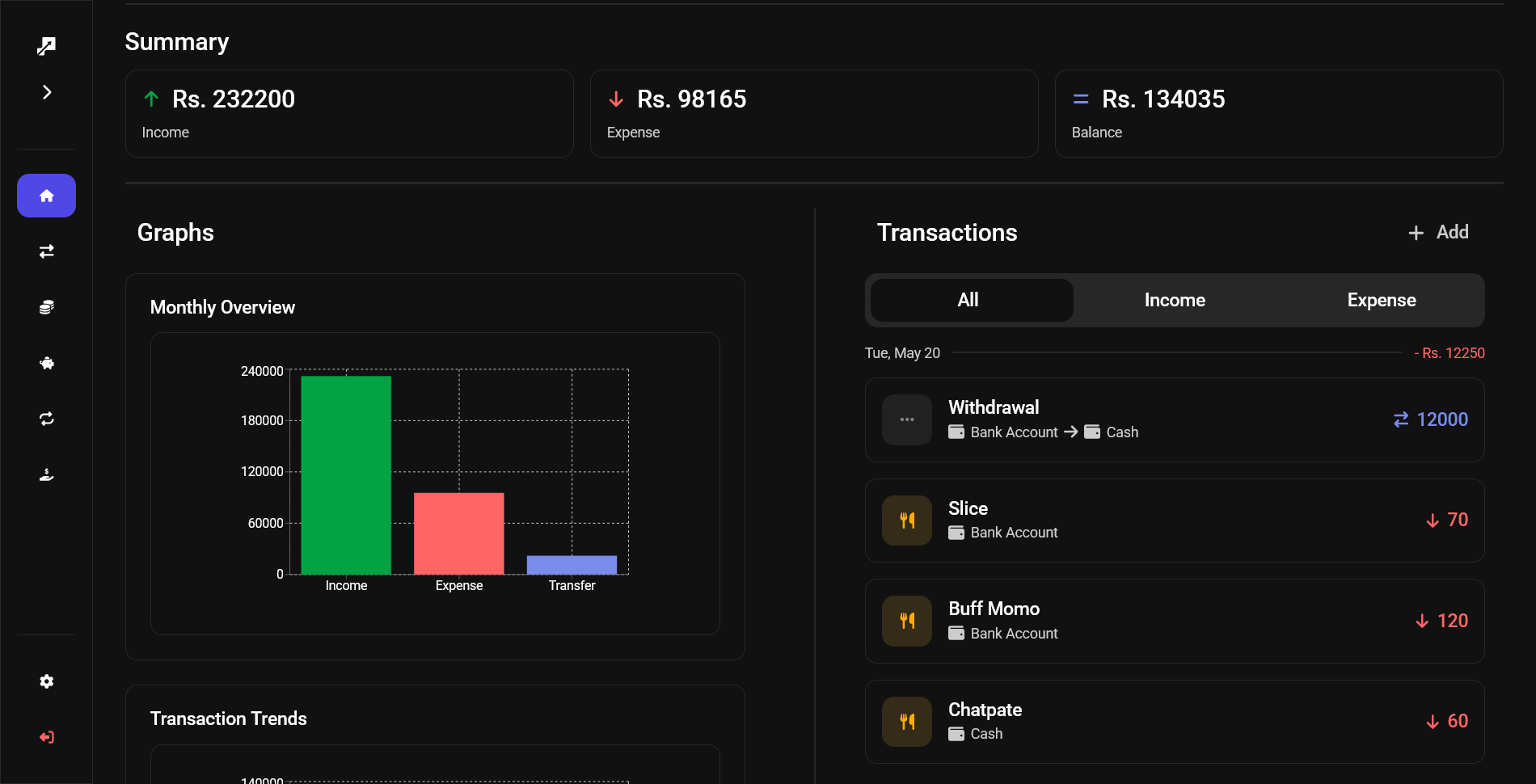
Task: Open settings gear in sidebar
Action: click(46, 681)
